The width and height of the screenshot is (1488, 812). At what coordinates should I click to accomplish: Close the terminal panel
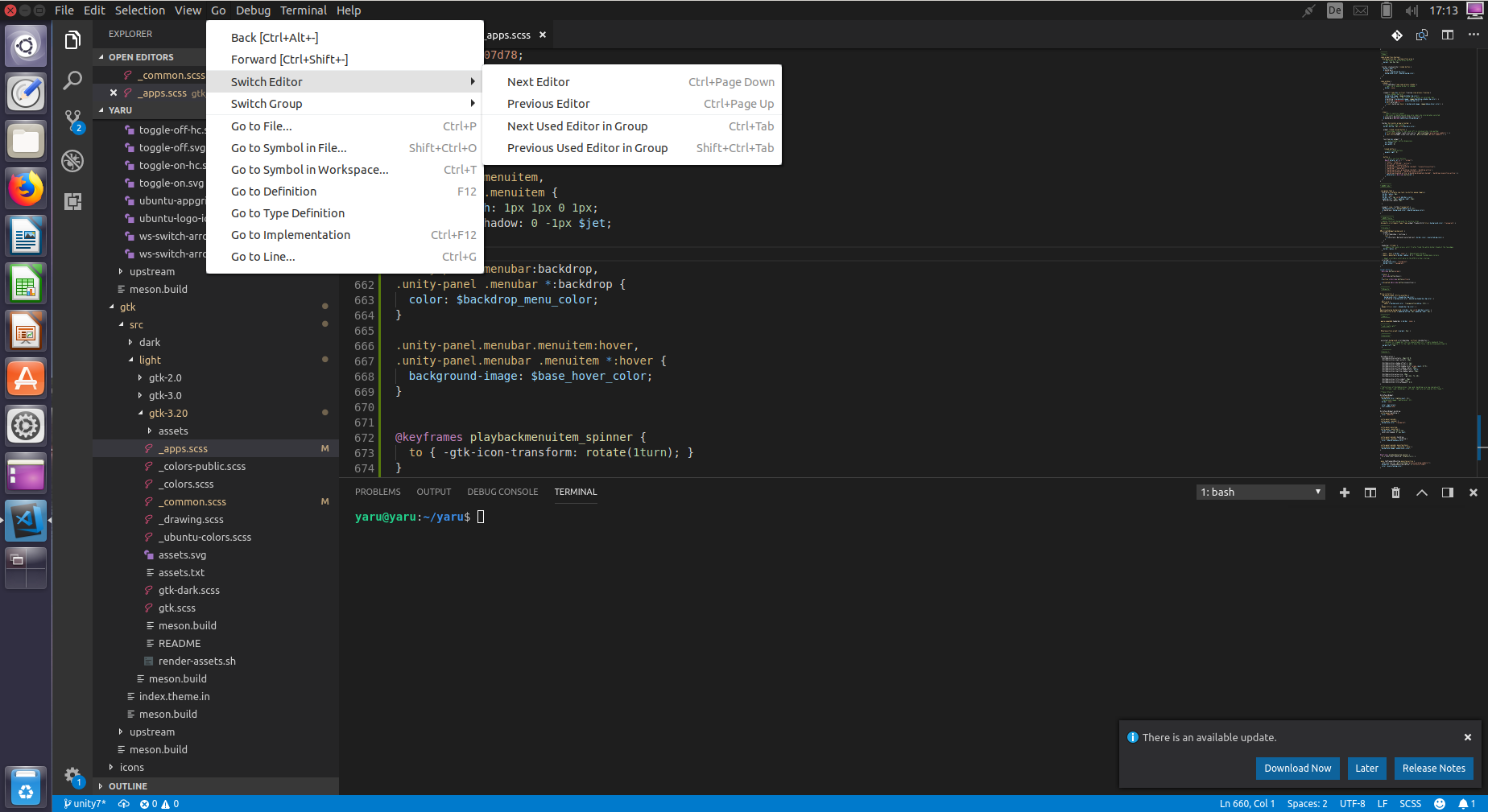click(x=1474, y=493)
